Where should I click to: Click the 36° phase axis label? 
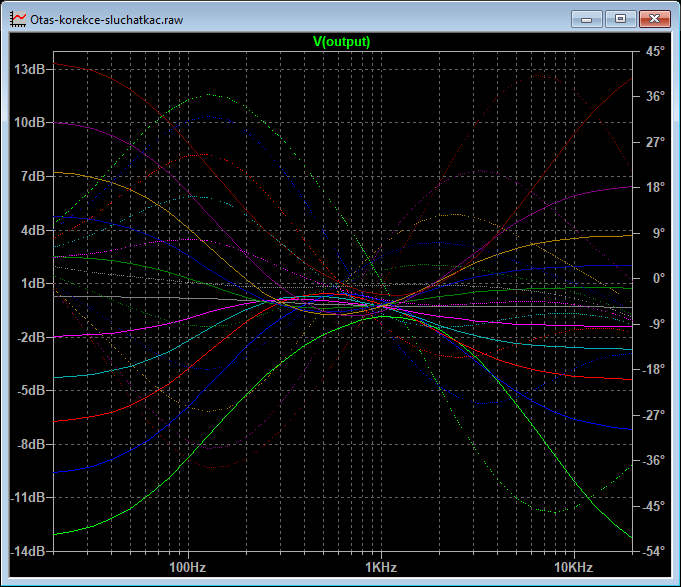(655, 96)
